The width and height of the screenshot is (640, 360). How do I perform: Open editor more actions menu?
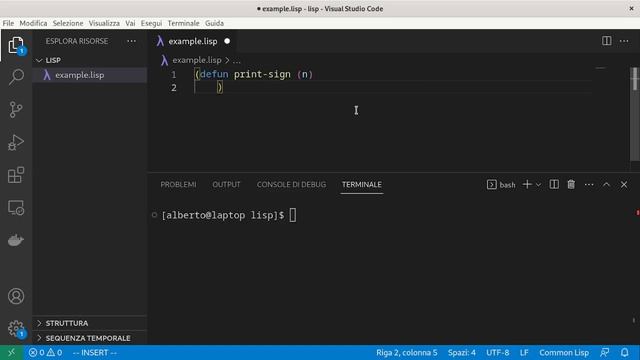(624, 41)
